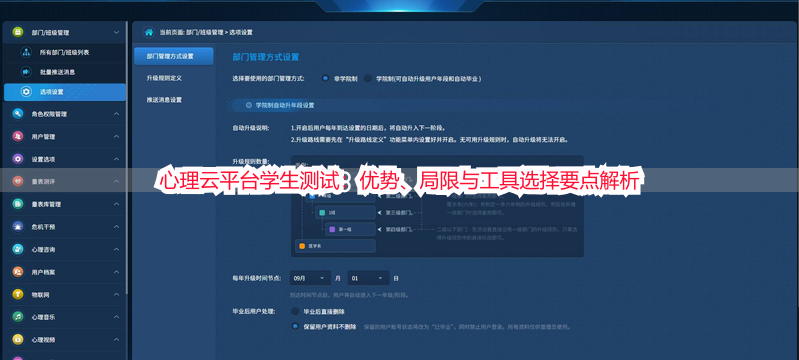Open 批量推送消息 menu item
Screen dimensions: 799x360
65,72
